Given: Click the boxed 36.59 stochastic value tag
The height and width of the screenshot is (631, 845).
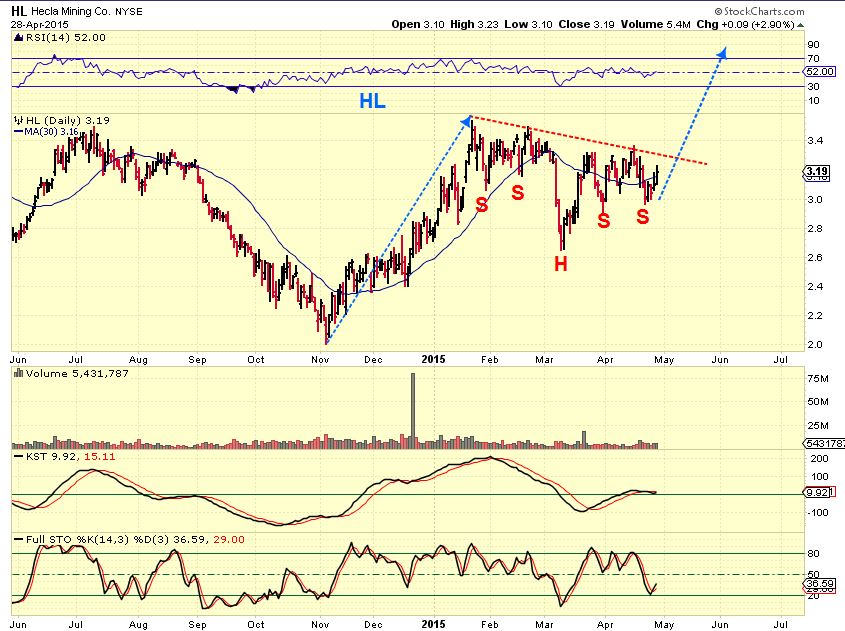Looking at the screenshot, I should (x=820, y=584).
